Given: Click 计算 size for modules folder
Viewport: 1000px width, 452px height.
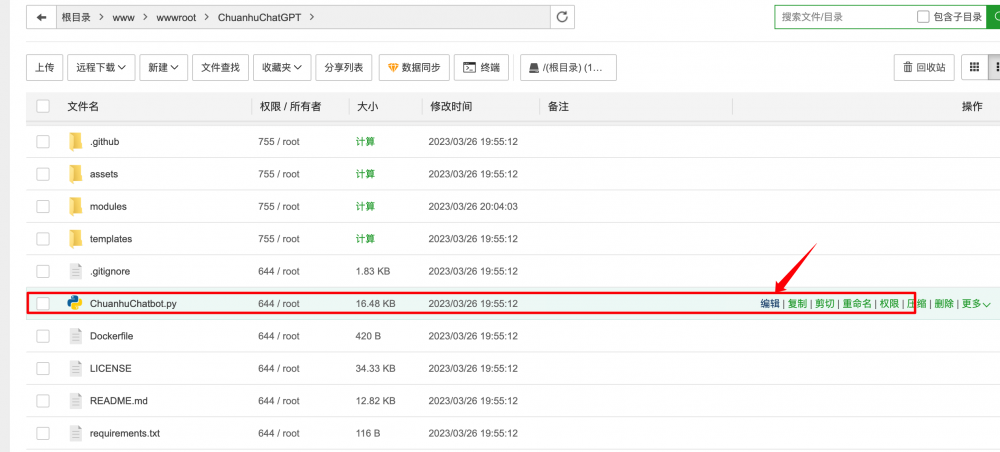Looking at the screenshot, I should coord(365,206).
